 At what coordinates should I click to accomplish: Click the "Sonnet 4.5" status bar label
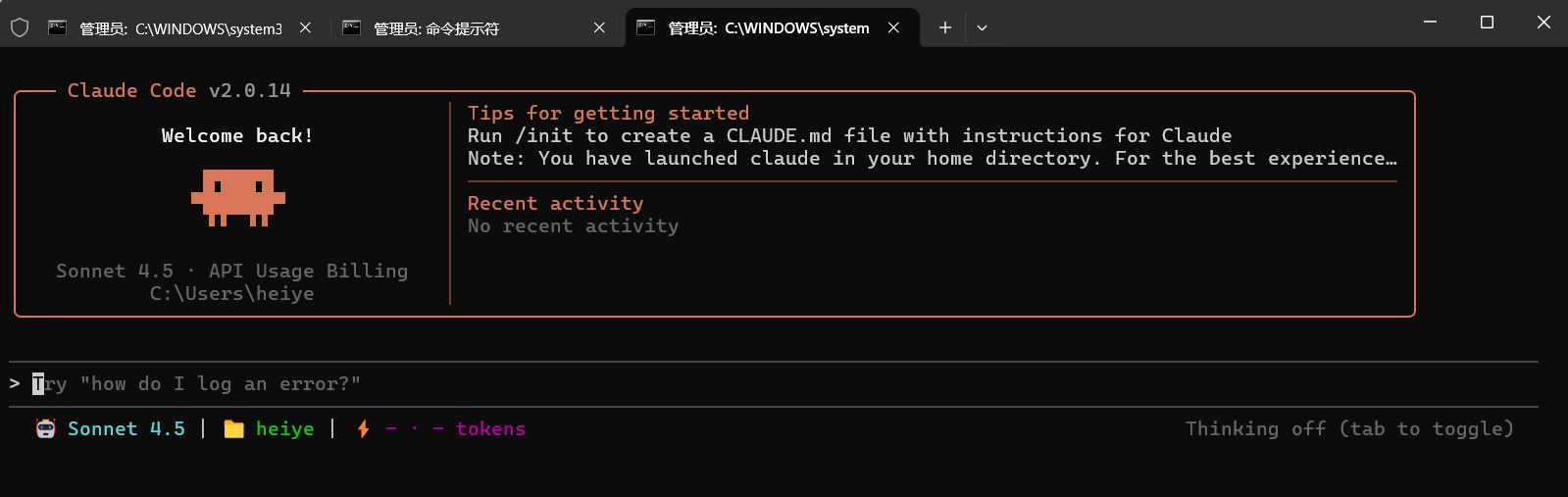tap(126, 428)
